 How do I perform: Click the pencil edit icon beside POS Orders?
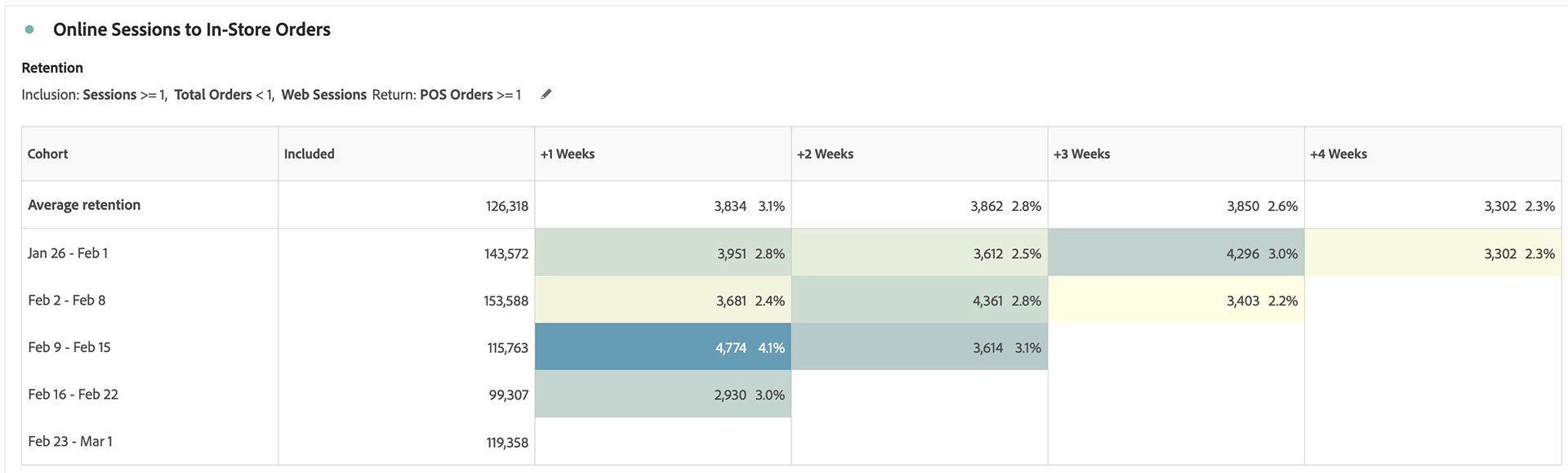[546, 95]
